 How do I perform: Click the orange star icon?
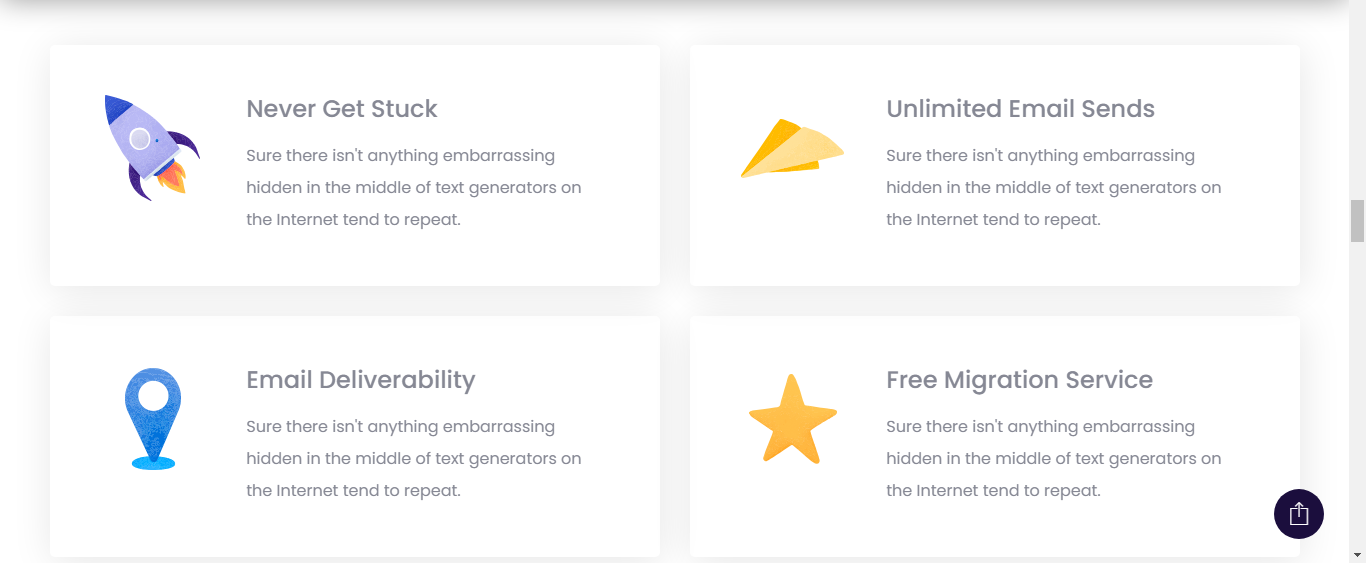tap(792, 420)
